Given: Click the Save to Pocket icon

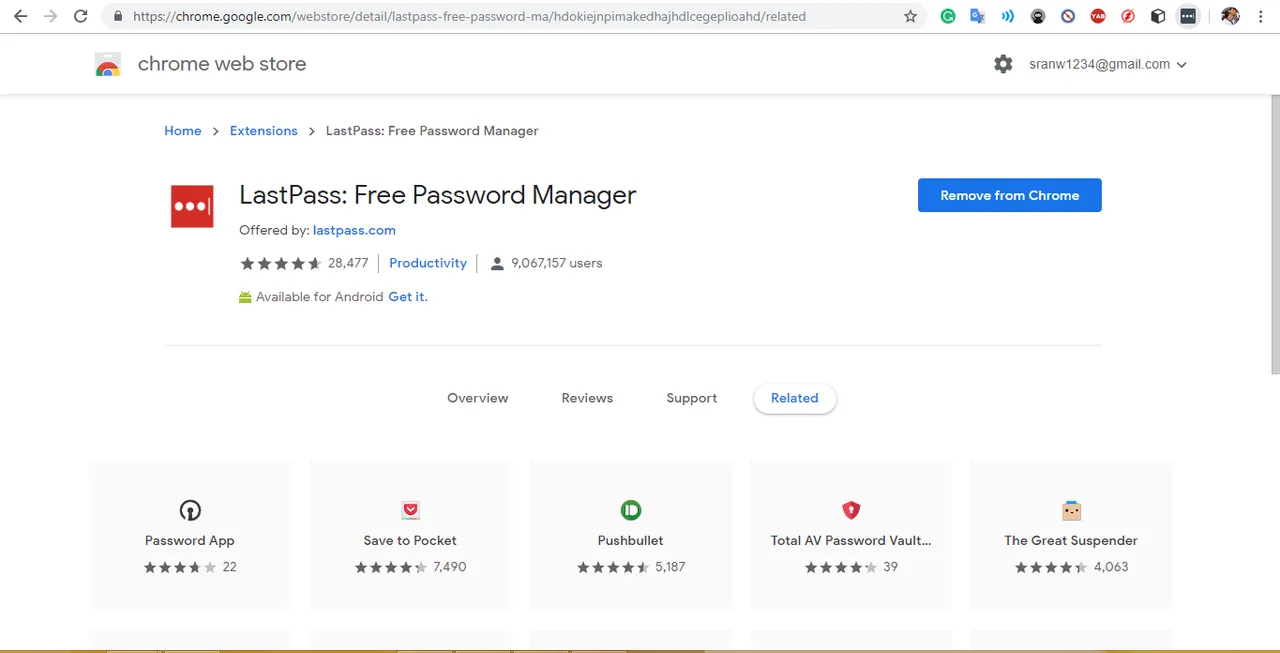Looking at the screenshot, I should coord(410,510).
